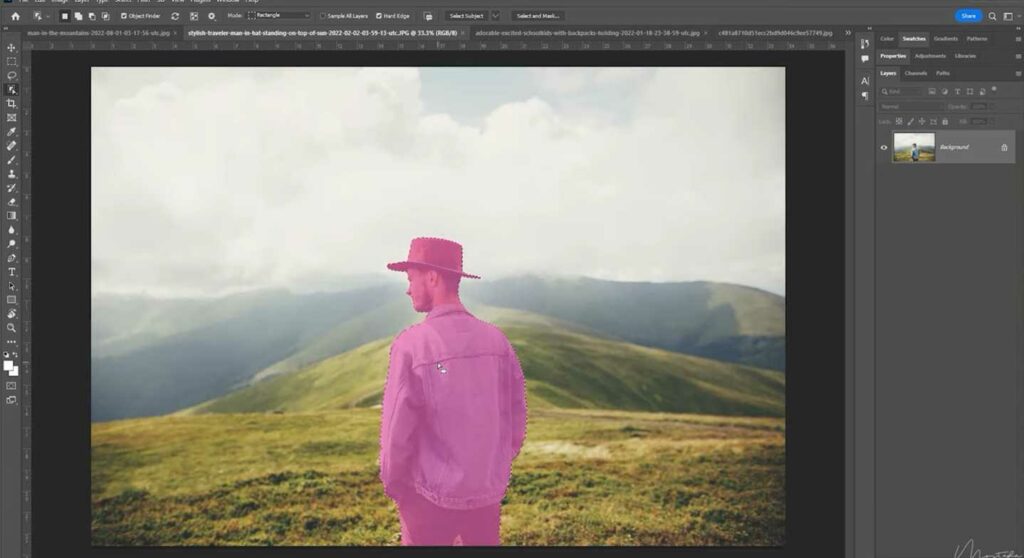Select the Eraser tool

pos(11,202)
